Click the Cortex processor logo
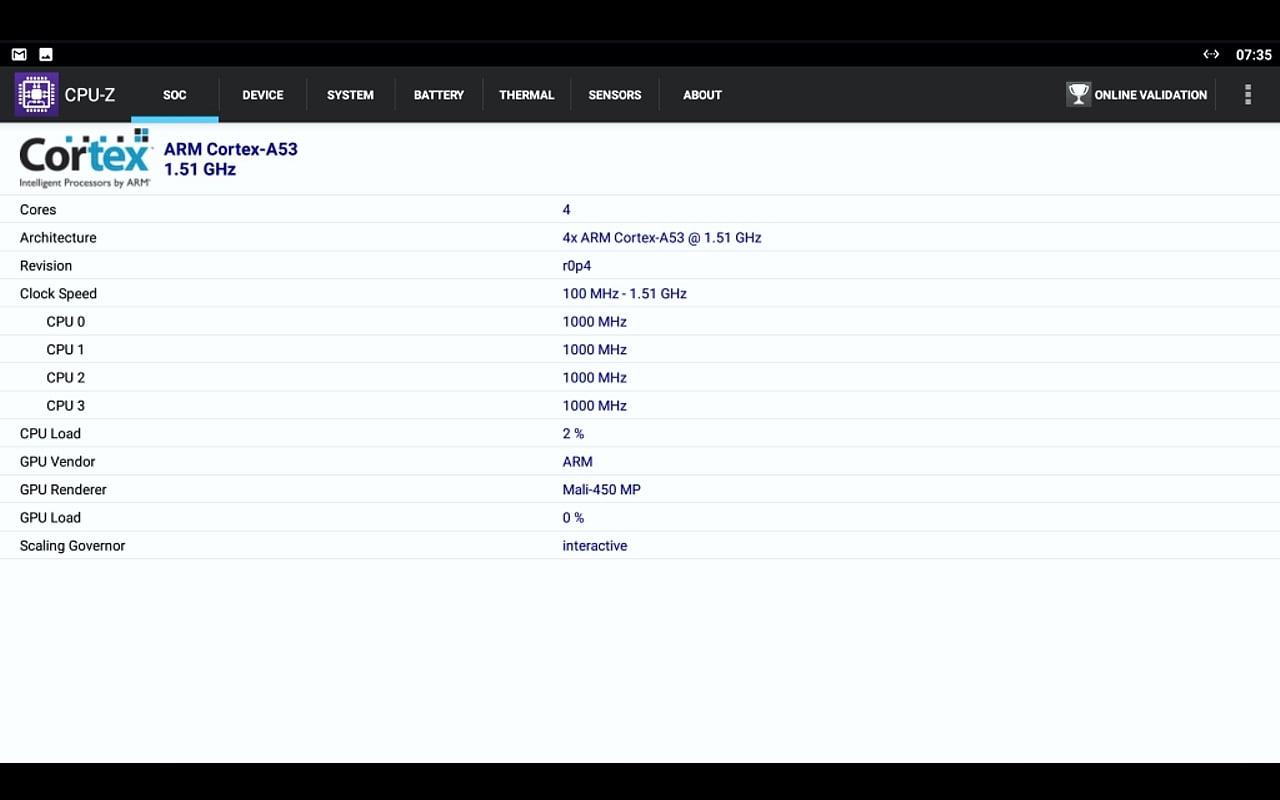The width and height of the screenshot is (1280, 800). (x=85, y=158)
